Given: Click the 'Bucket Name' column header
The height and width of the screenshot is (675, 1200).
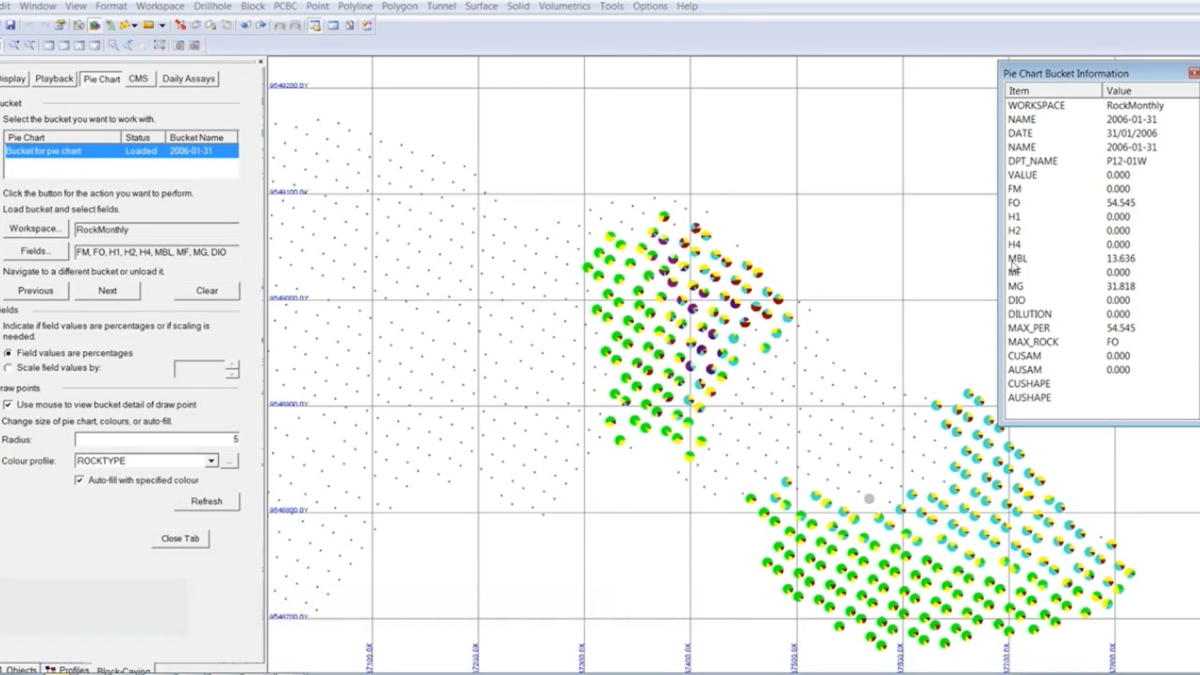Looking at the screenshot, I should (x=203, y=137).
